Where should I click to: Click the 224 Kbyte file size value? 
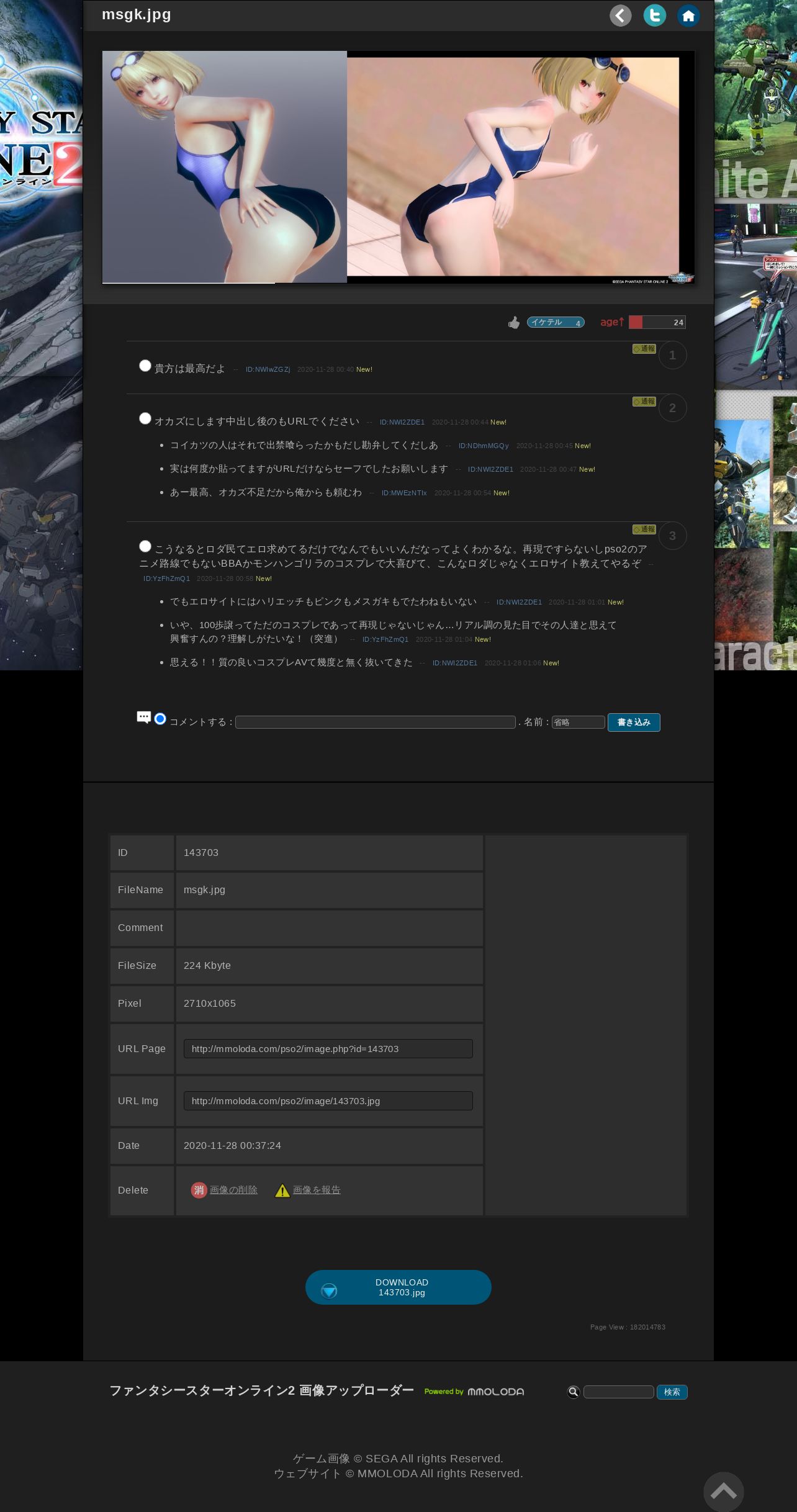coord(207,965)
